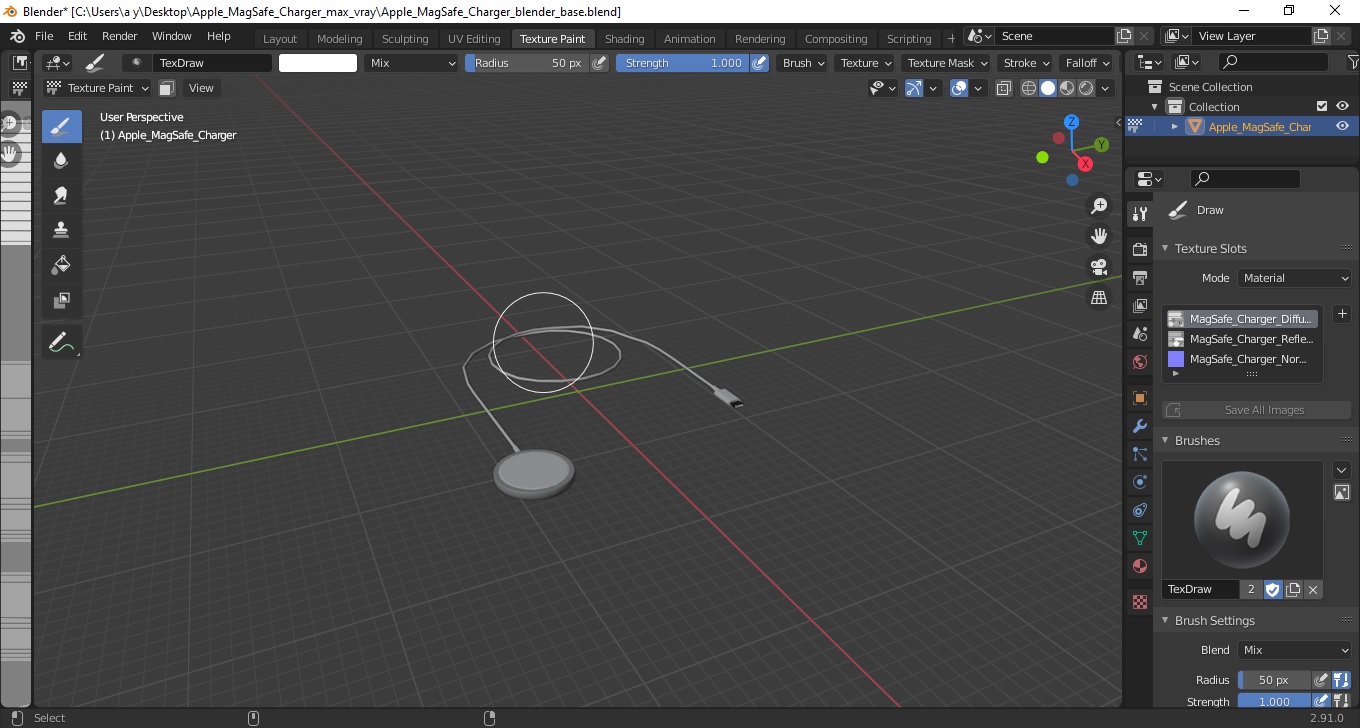The width and height of the screenshot is (1360, 728).
Task: Switch to the Shading workspace tab
Action: 624,39
